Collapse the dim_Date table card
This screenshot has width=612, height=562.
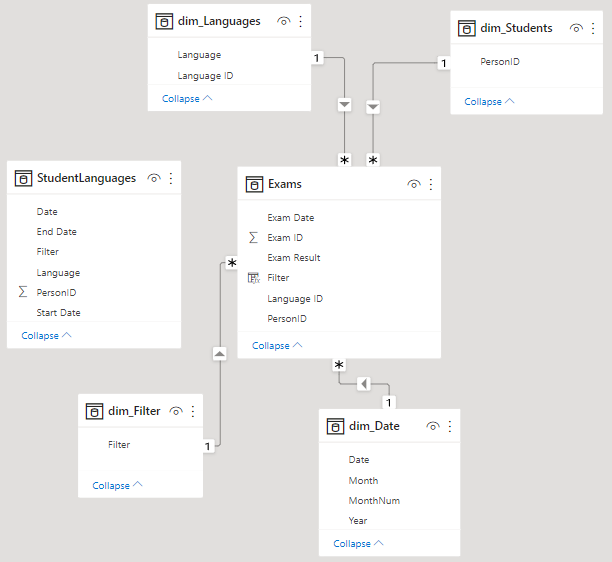point(358,544)
